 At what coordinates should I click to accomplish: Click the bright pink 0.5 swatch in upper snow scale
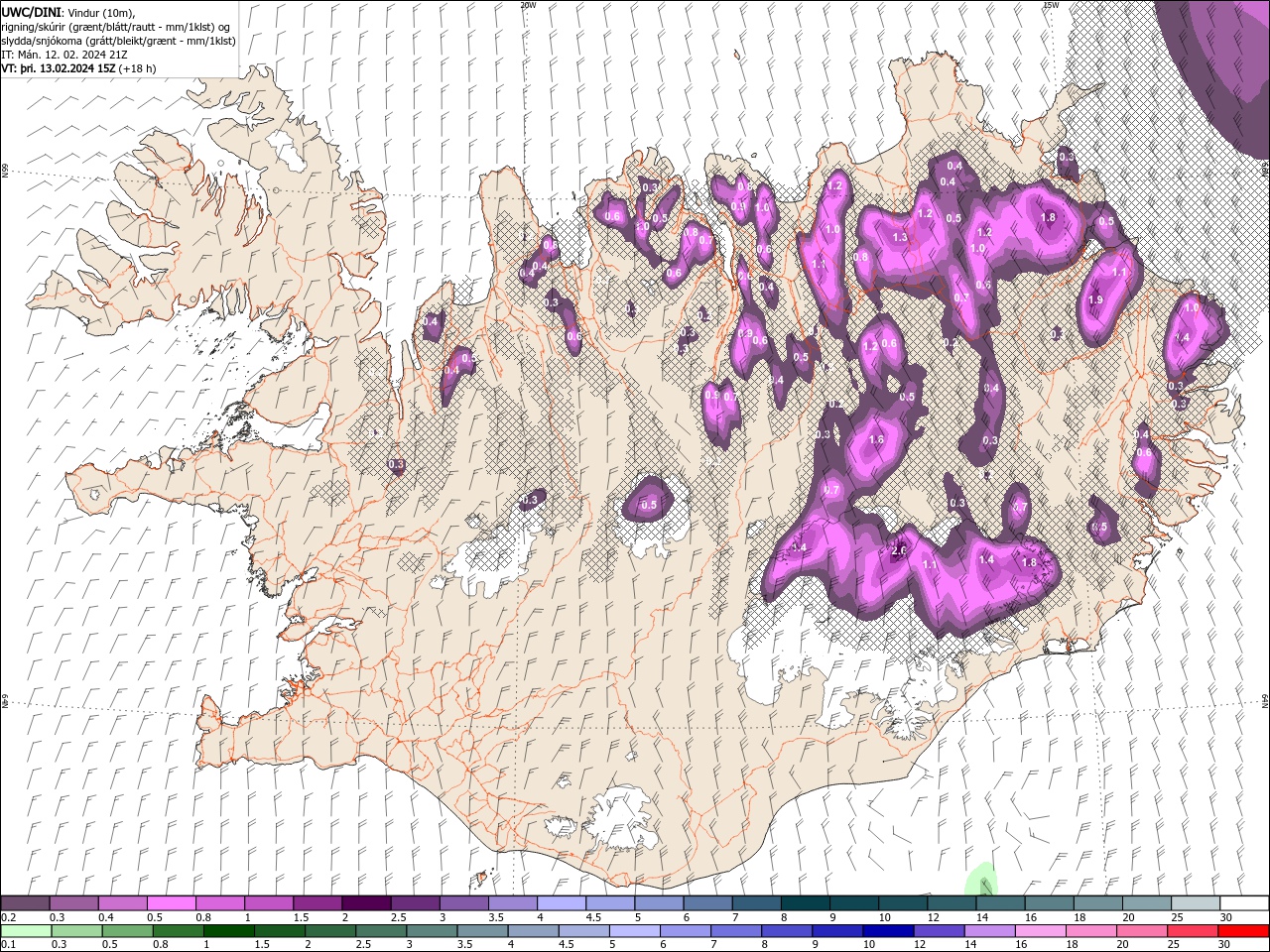point(171,902)
